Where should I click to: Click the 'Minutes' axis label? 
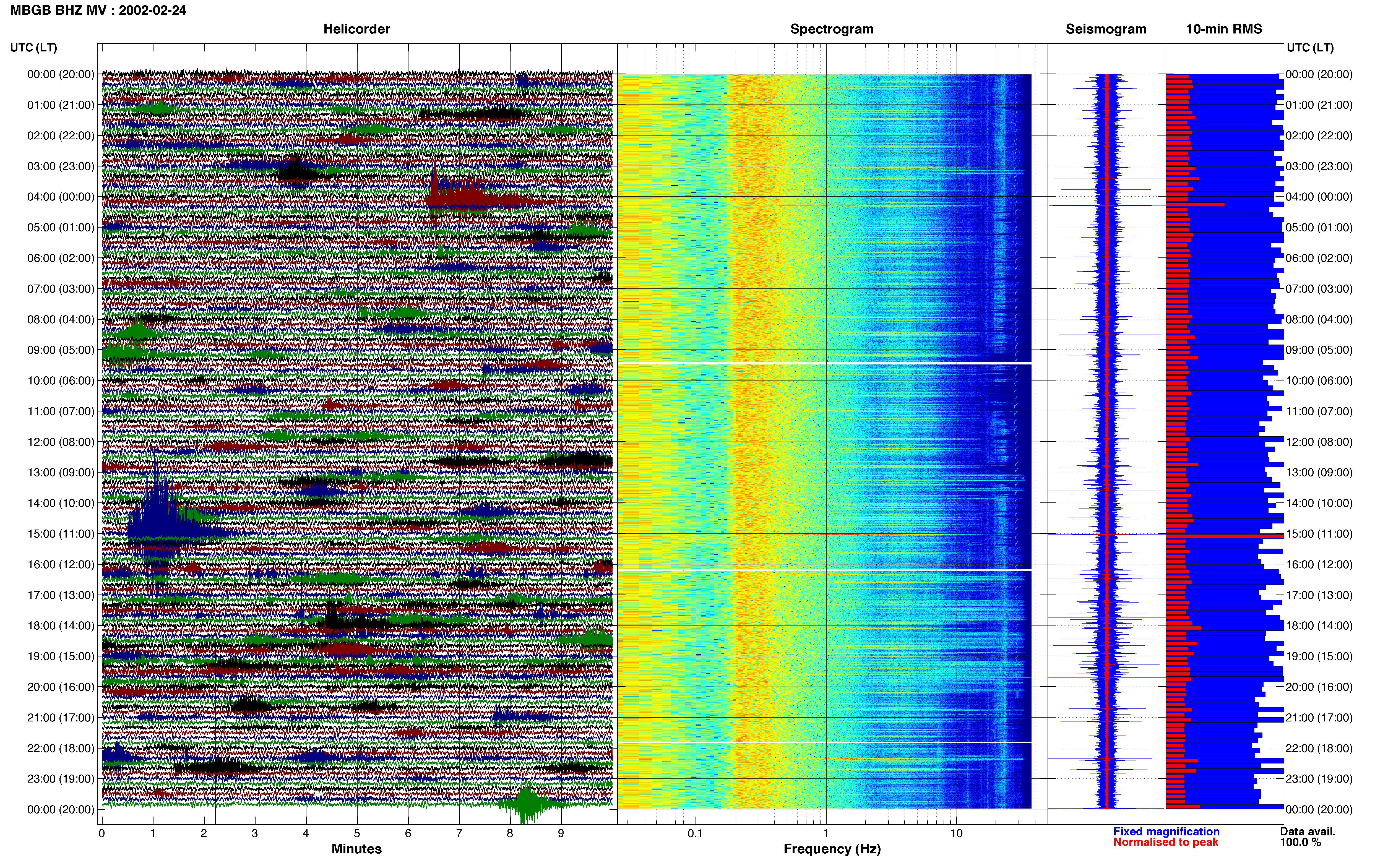pyautogui.click(x=356, y=848)
